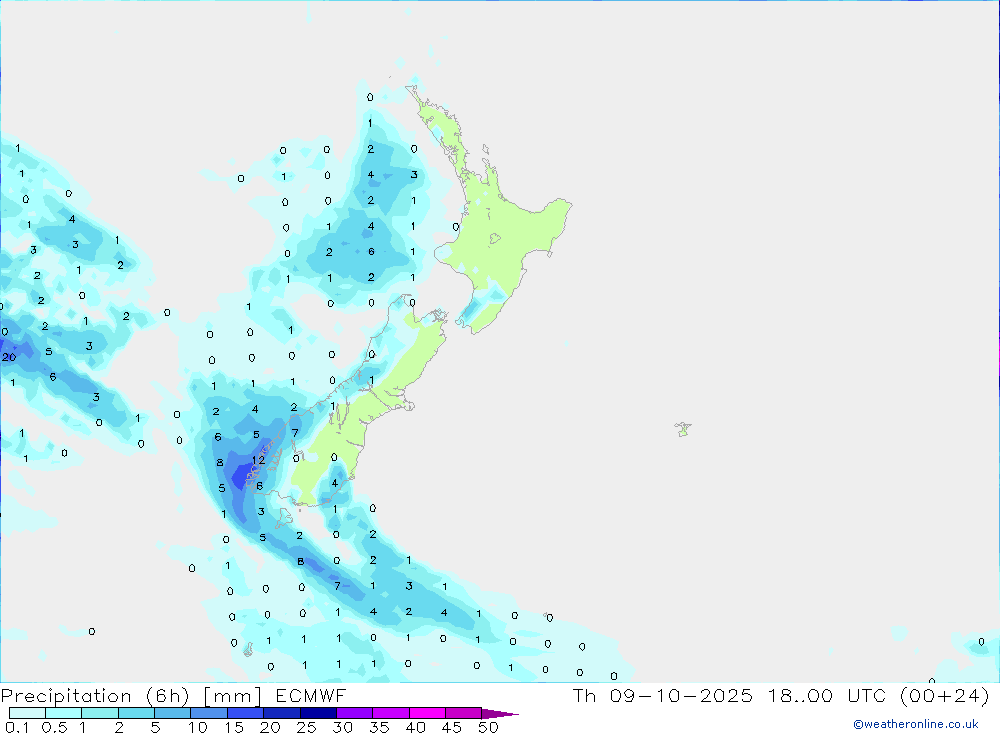Click the '35' legend scale label
Viewport: 1000px width, 733px height.
[x=379, y=727]
